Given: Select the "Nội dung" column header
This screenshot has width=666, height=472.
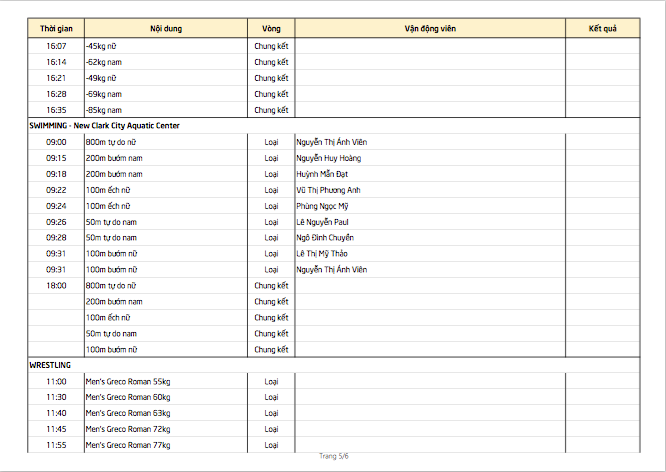Looking at the screenshot, I should [166, 29].
